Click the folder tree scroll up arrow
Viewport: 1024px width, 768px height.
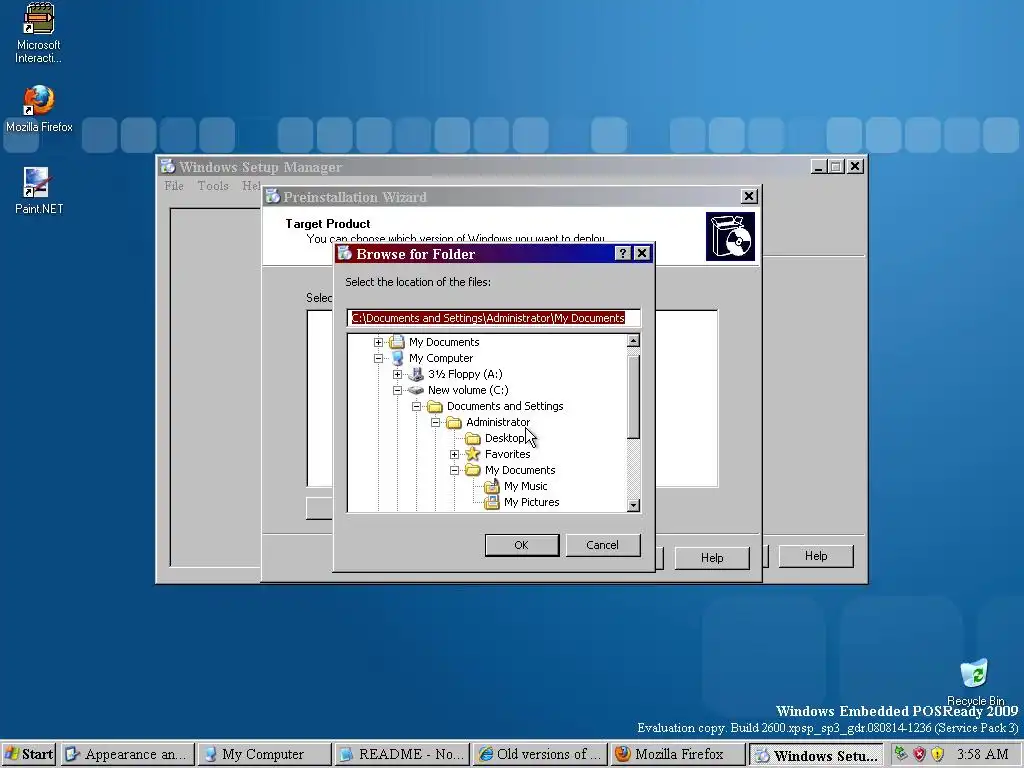point(633,341)
